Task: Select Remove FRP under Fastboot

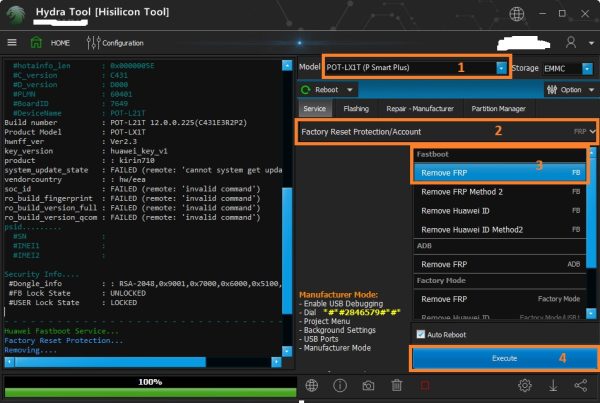Action: [x=500, y=173]
